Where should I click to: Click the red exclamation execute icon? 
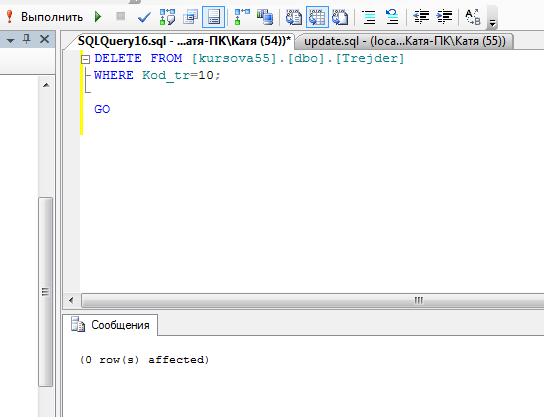tap(10, 17)
